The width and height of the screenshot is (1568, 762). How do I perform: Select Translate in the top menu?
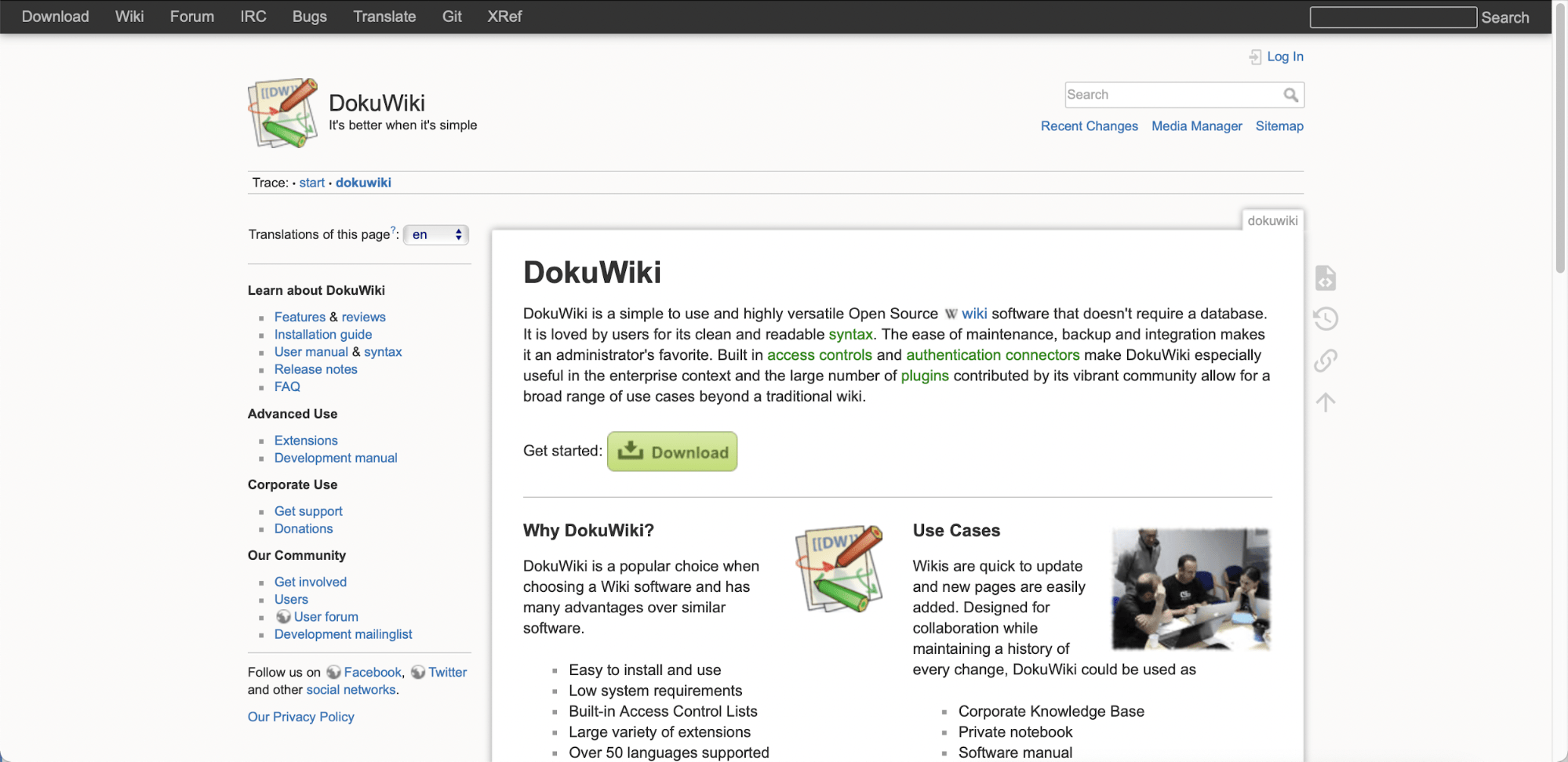pos(384,16)
